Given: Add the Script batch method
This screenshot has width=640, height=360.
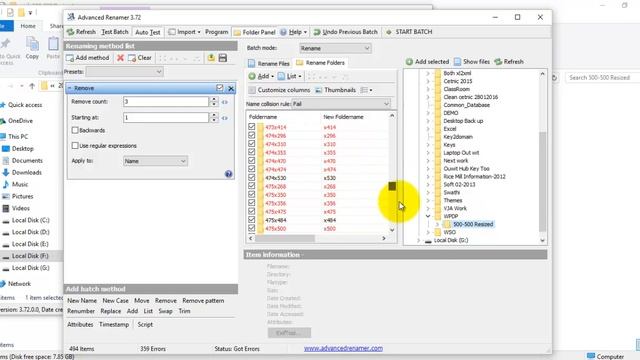Looking at the screenshot, I should [145, 325].
